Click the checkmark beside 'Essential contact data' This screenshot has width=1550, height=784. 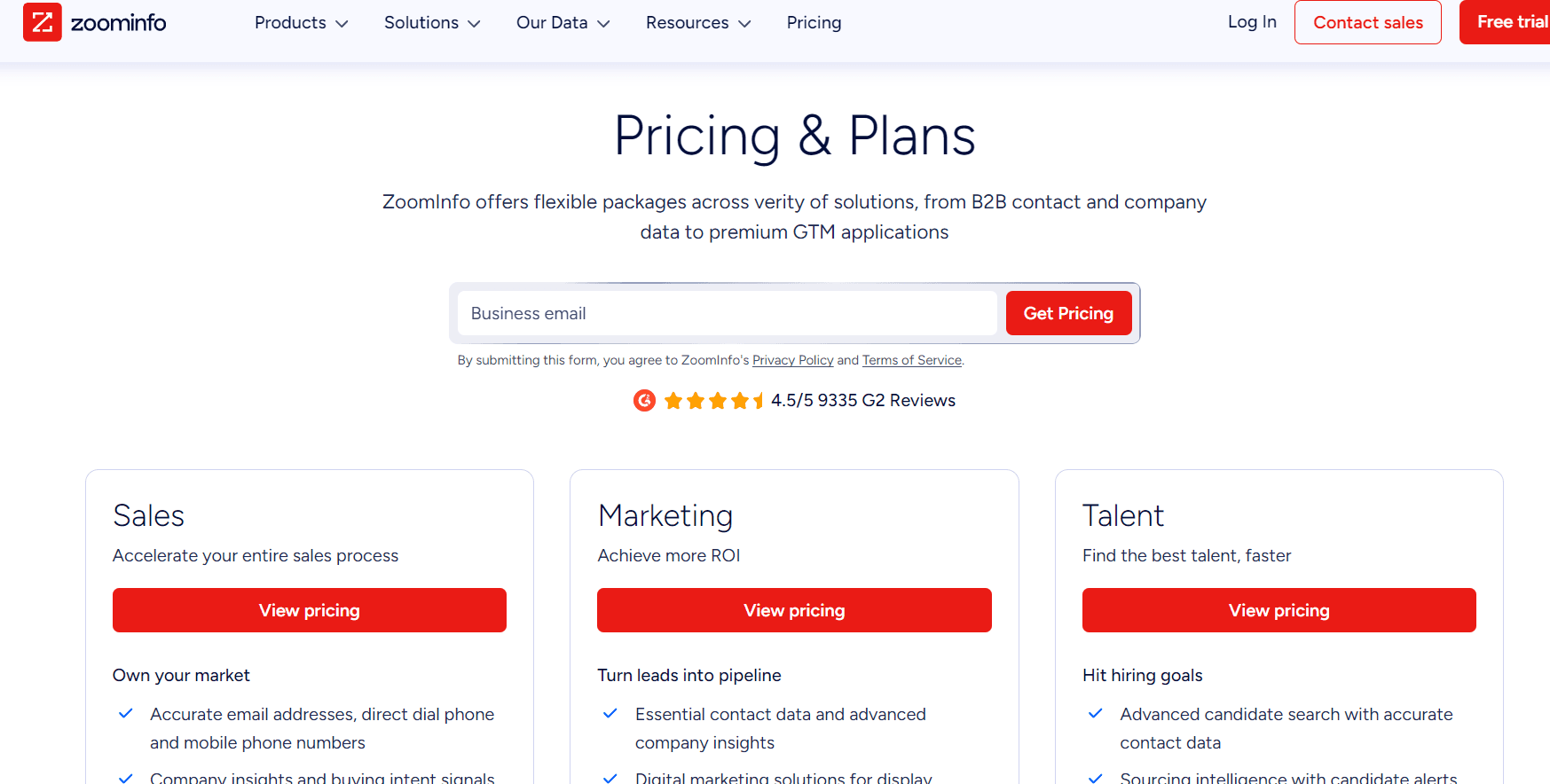610,714
